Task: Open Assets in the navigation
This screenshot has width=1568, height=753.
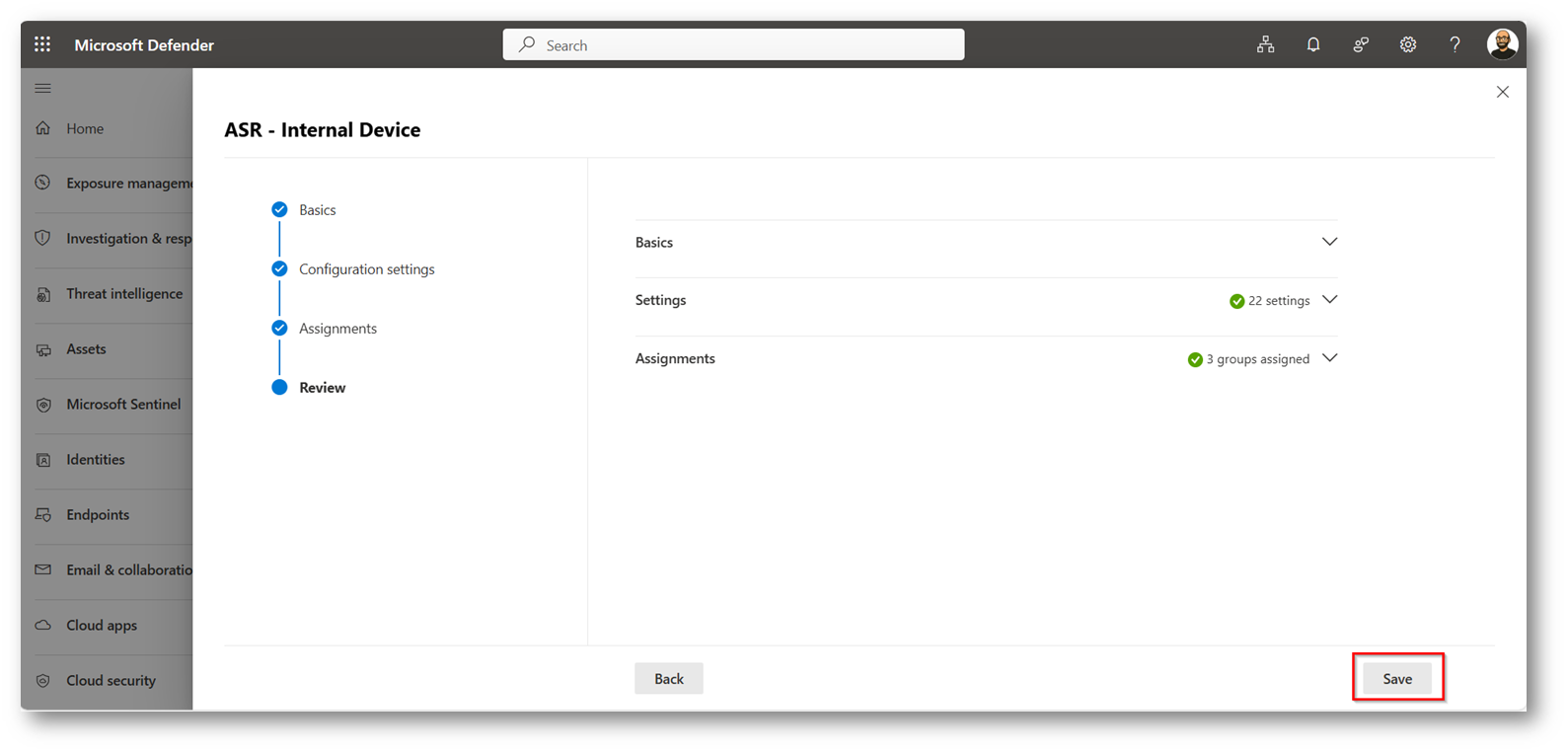Action: pyautogui.click(x=86, y=349)
